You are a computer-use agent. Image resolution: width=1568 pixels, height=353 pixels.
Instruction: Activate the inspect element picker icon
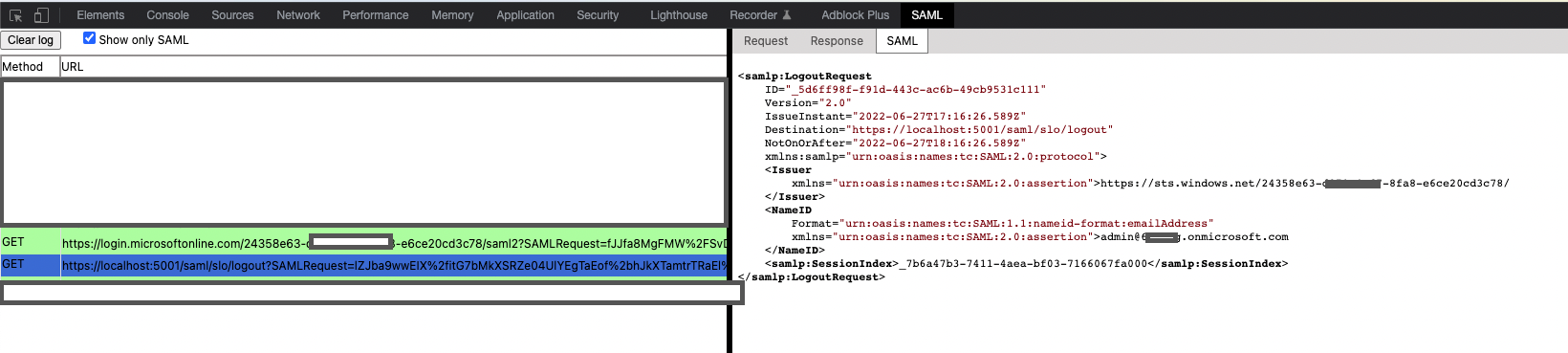(x=15, y=15)
